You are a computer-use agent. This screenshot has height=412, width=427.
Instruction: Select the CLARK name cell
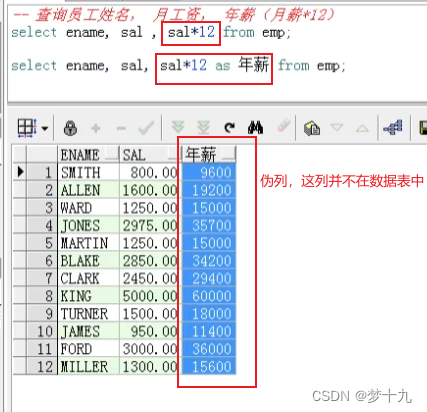pos(88,278)
